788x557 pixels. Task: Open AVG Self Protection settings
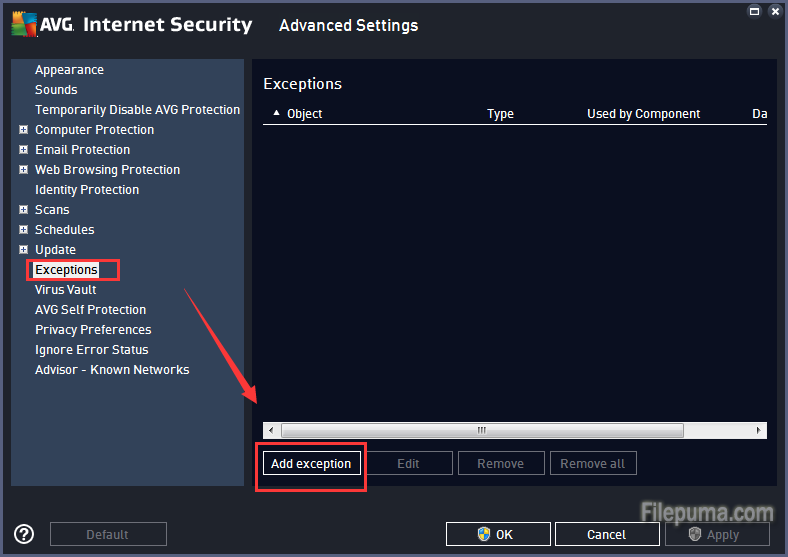[x=90, y=310]
